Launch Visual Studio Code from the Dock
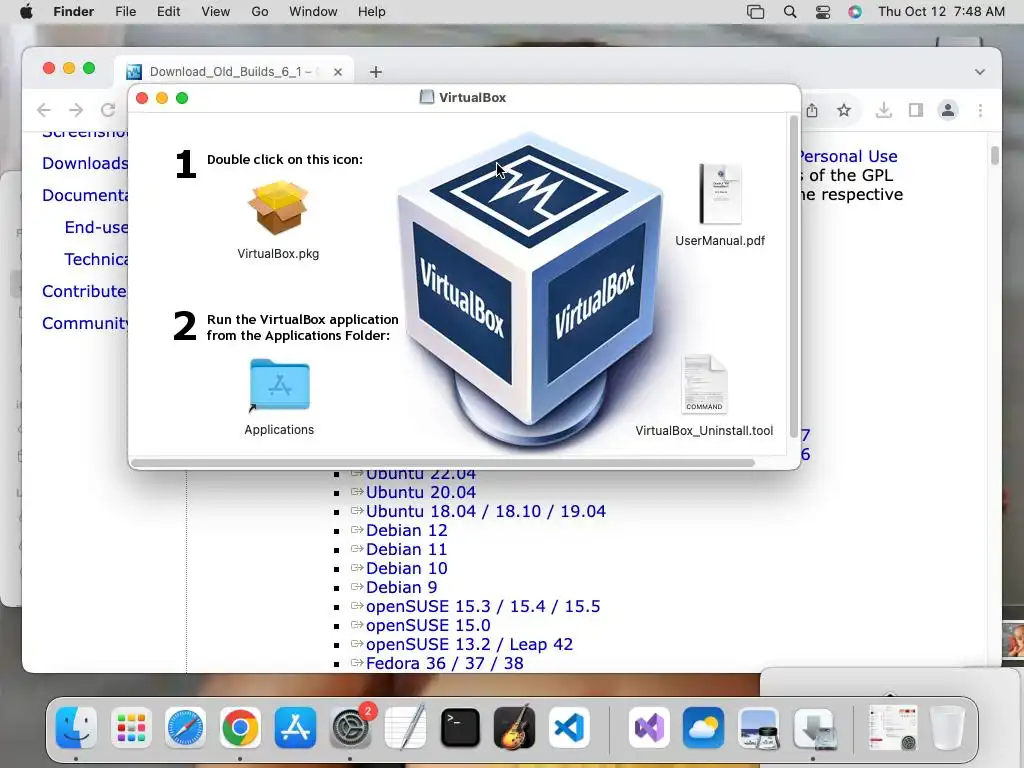The width and height of the screenshot is (1024, 768). click(569, 727)
